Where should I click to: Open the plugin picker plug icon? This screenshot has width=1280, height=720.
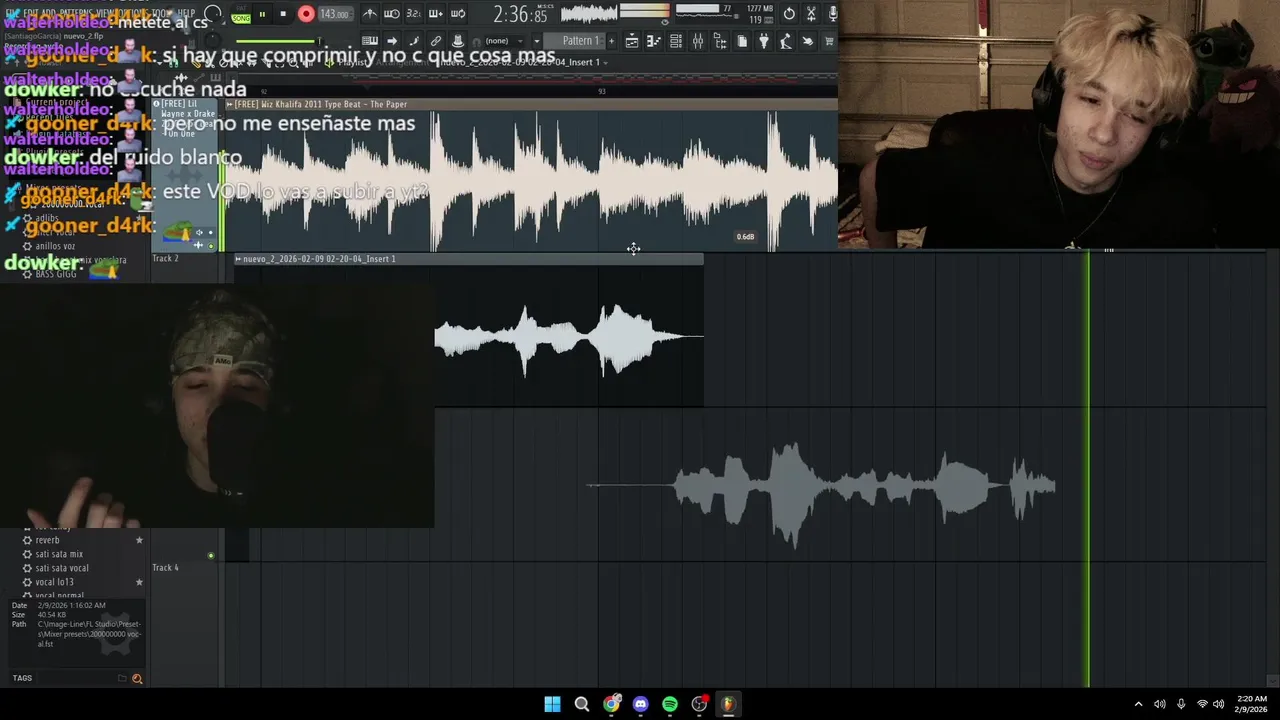pos(764,41)
